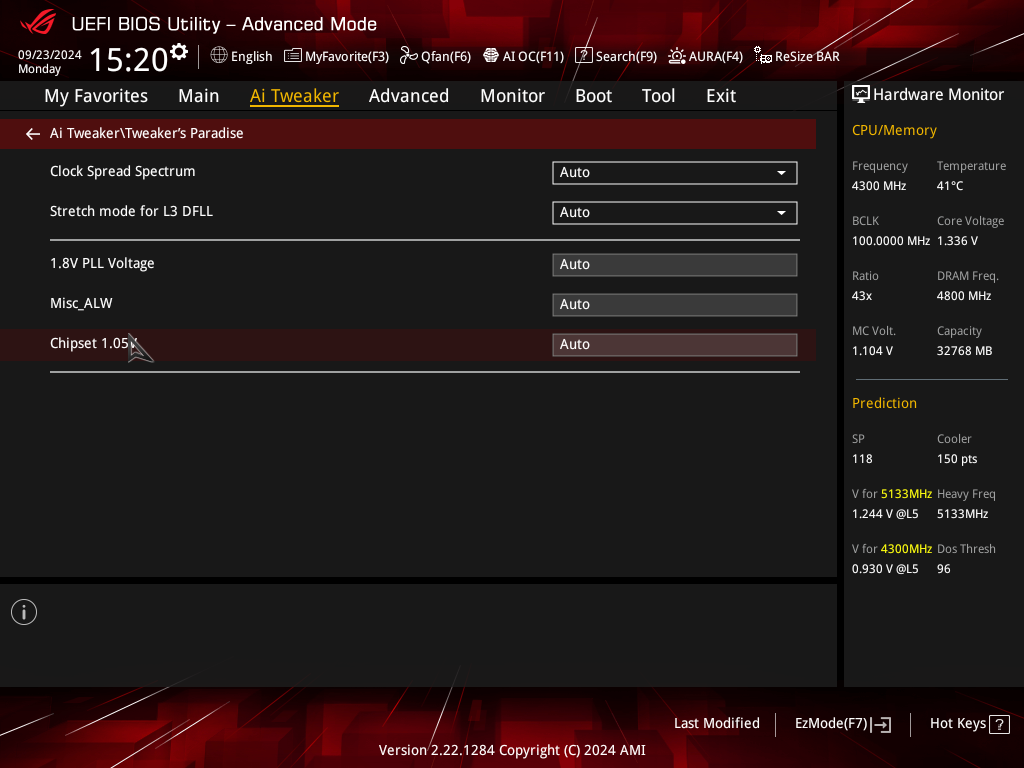This screenshot has height=768, width=1024.
Task: Click Misc_ALW label
Action: [x=81, y=303]
